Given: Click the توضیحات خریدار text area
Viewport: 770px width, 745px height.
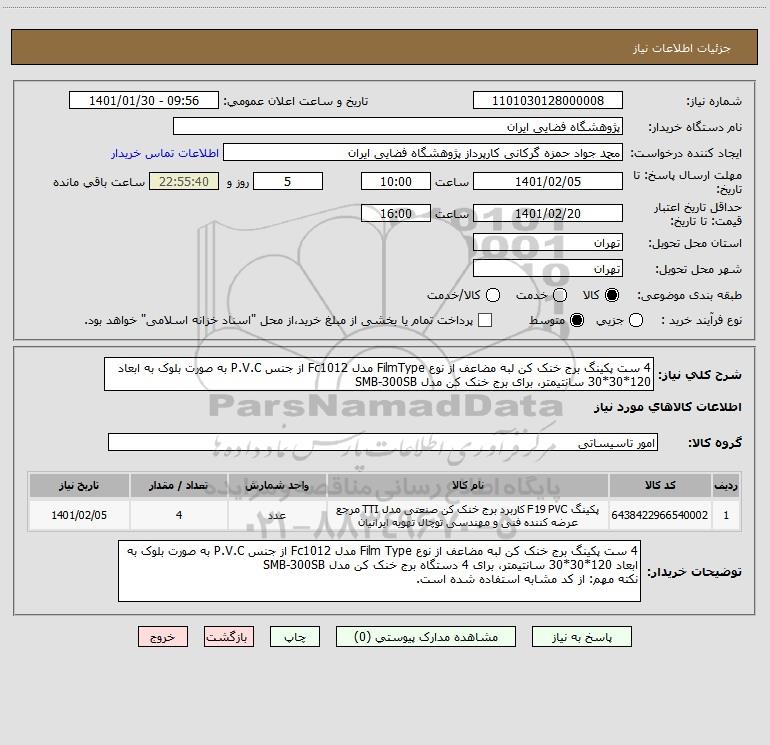Looking at the screenshot, I should click(x=379, y=571).
